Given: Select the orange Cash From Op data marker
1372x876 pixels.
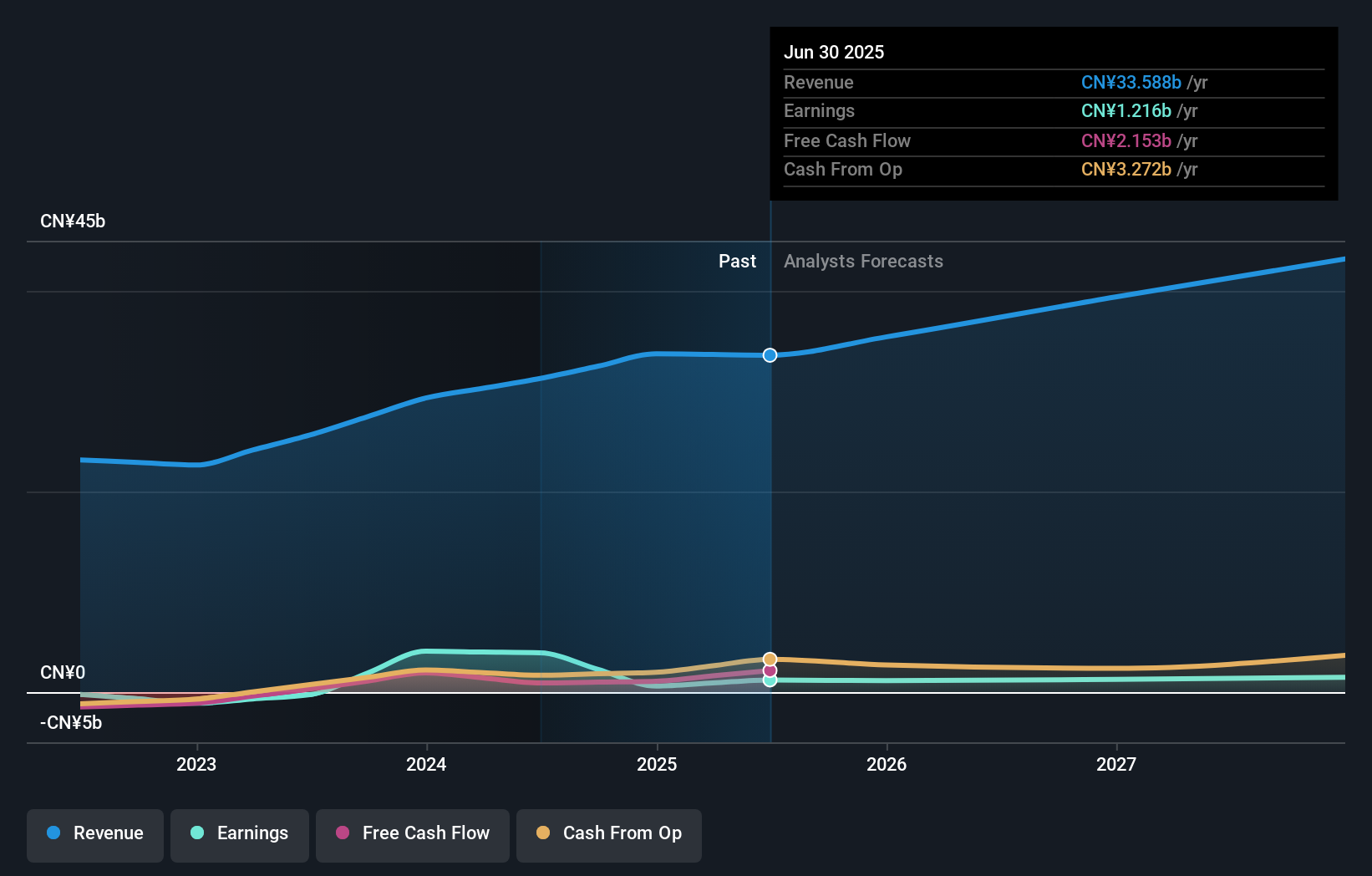Looking at the screenshot, I should [770, 660].
